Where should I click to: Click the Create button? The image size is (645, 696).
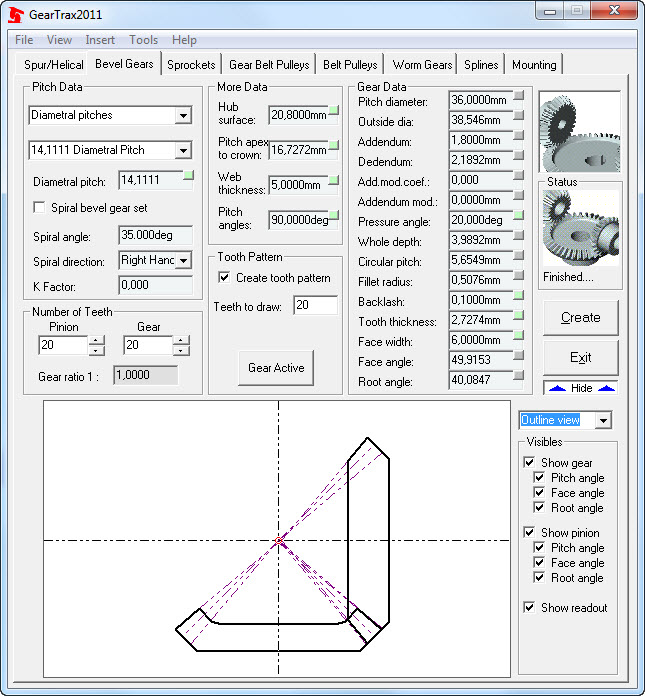point(581,317)
